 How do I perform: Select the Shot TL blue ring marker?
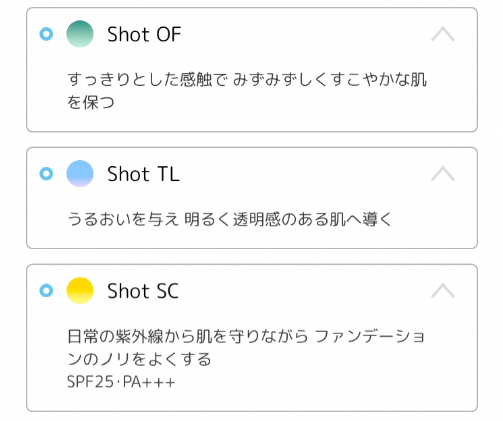pyautogui.click(x=46, y=174)
